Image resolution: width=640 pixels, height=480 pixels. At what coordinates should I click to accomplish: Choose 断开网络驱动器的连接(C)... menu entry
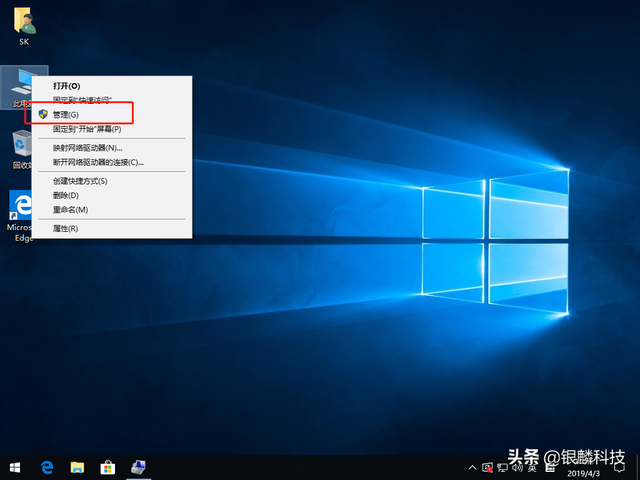click(x=111, y=162)
